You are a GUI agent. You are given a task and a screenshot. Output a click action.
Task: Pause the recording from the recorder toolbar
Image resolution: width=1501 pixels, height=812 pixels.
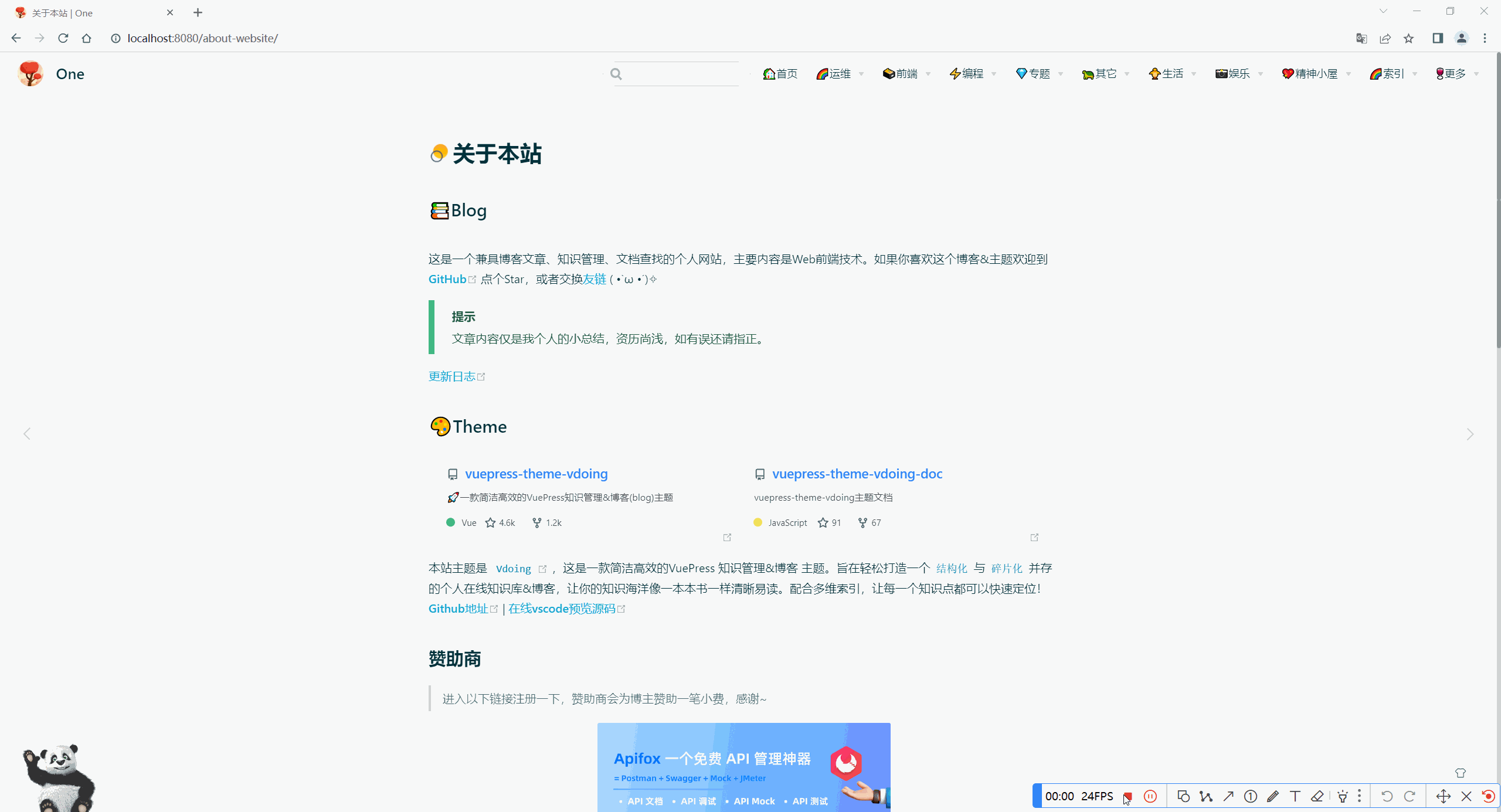click(1150, 796)
